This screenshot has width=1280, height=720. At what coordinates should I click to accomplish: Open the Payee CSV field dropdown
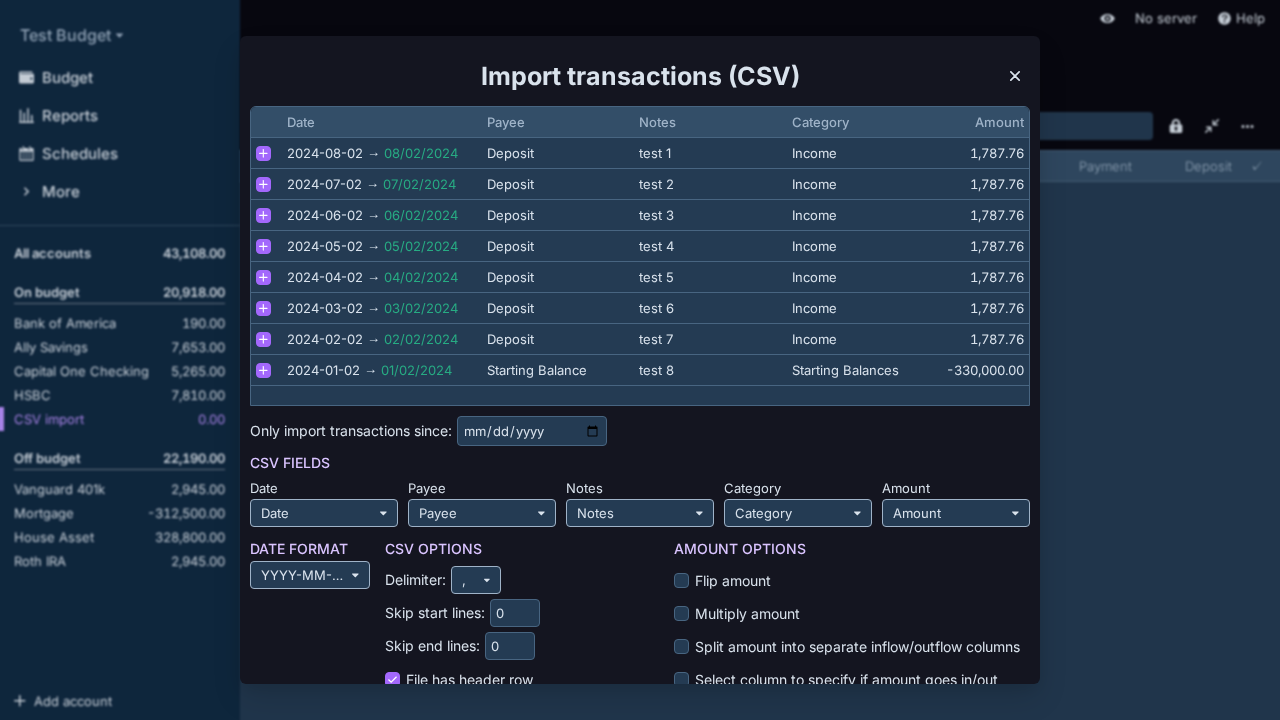point(481,513)
